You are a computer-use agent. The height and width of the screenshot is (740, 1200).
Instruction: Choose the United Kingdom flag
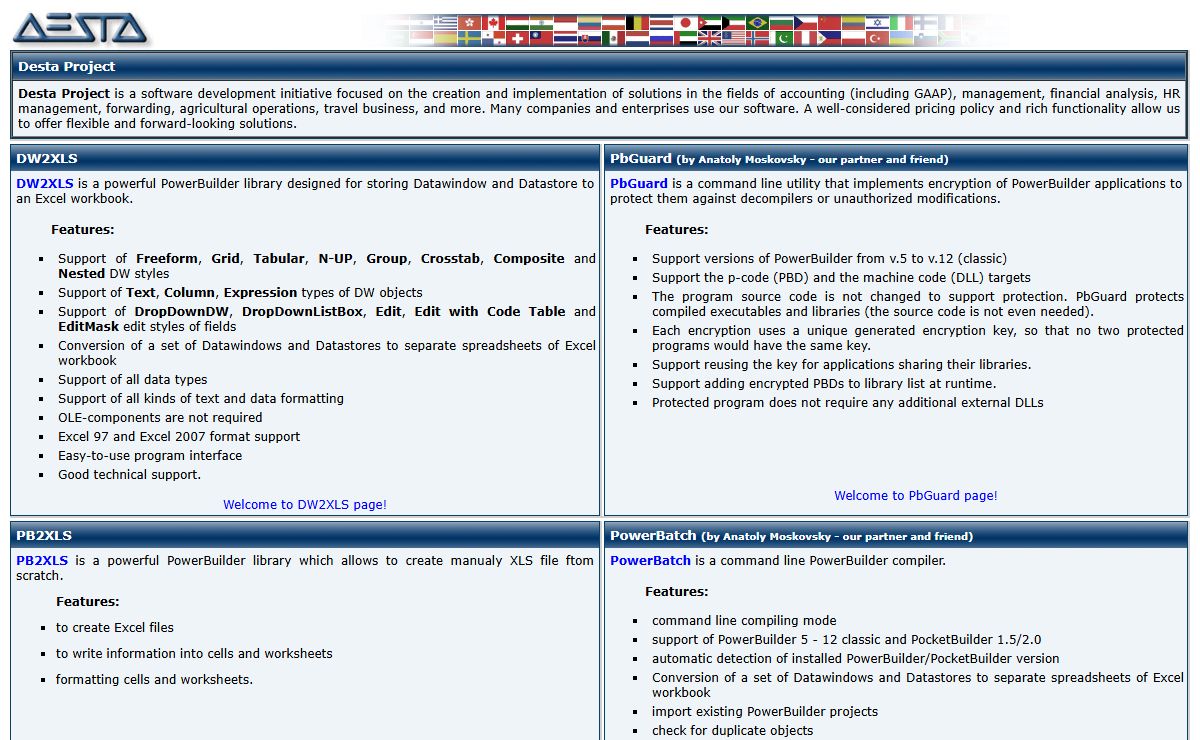(709, 38)
